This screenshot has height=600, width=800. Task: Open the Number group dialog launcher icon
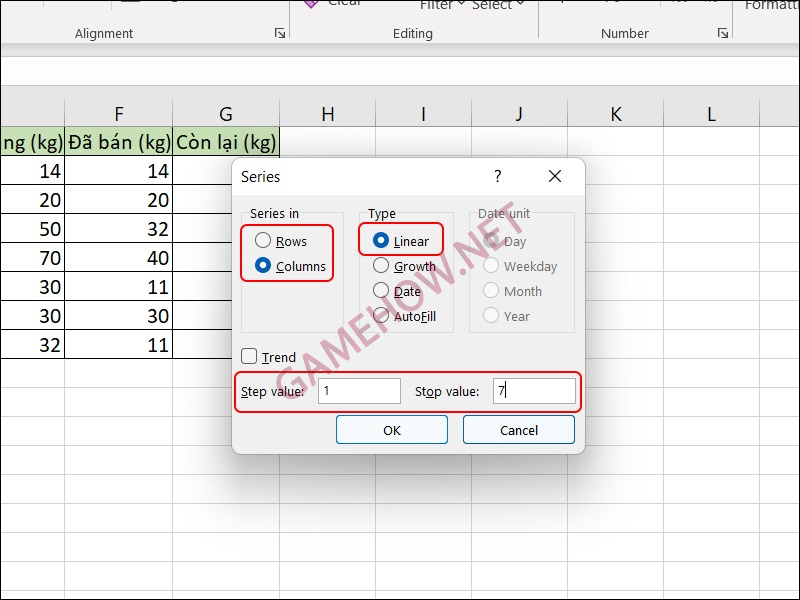click(723, 33)
